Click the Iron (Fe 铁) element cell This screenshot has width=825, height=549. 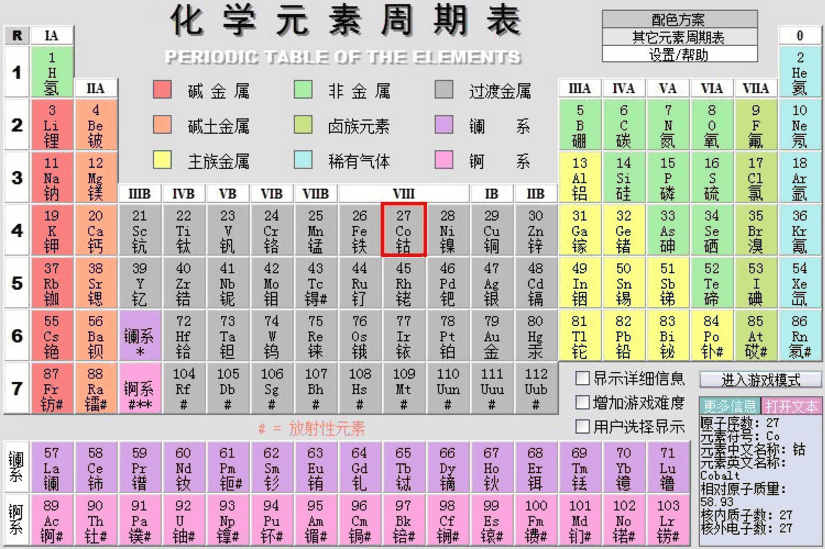click(x=359, y=230)
